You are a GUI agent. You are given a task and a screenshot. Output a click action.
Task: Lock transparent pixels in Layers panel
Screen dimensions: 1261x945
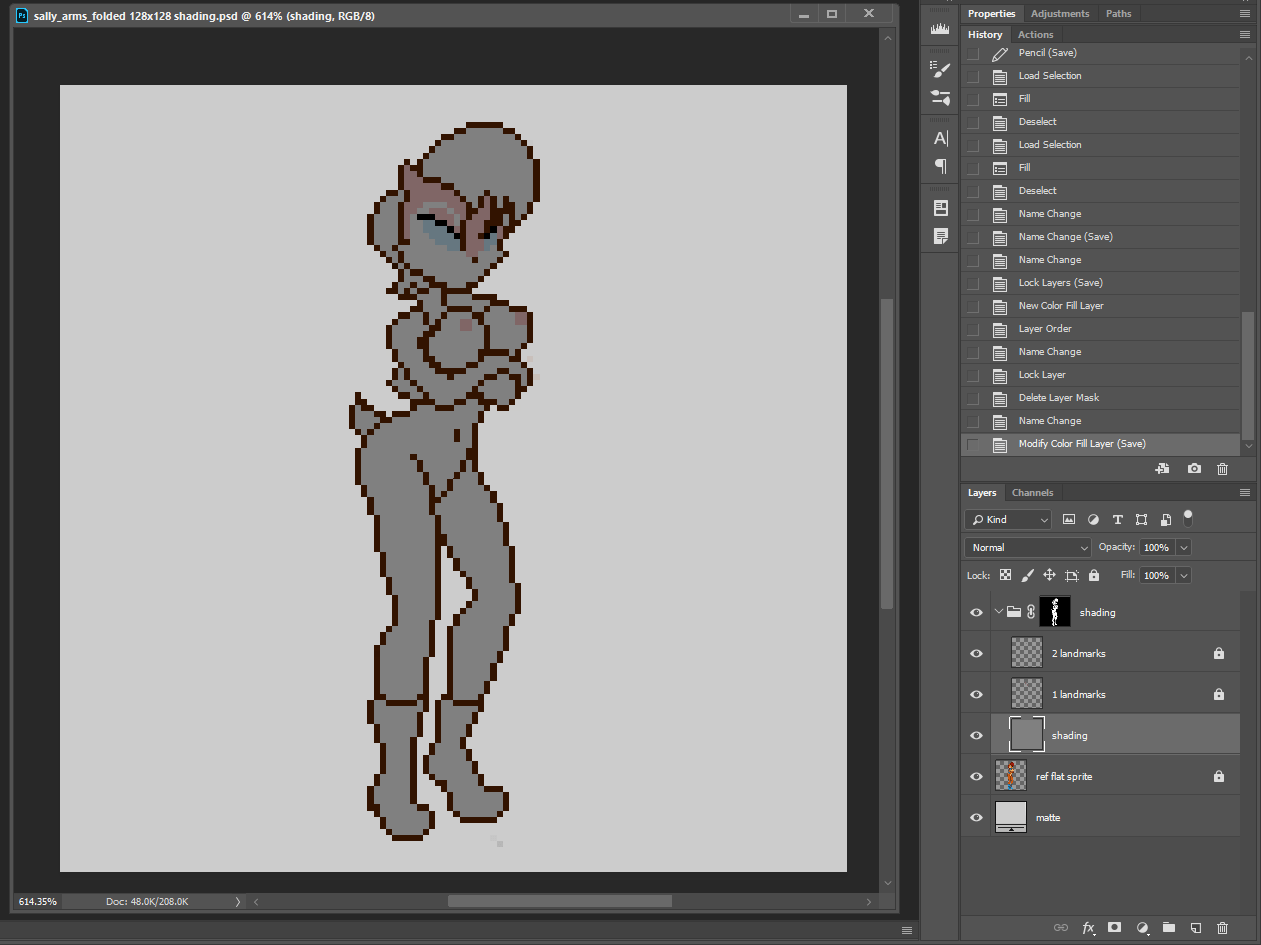[1005, 575]
